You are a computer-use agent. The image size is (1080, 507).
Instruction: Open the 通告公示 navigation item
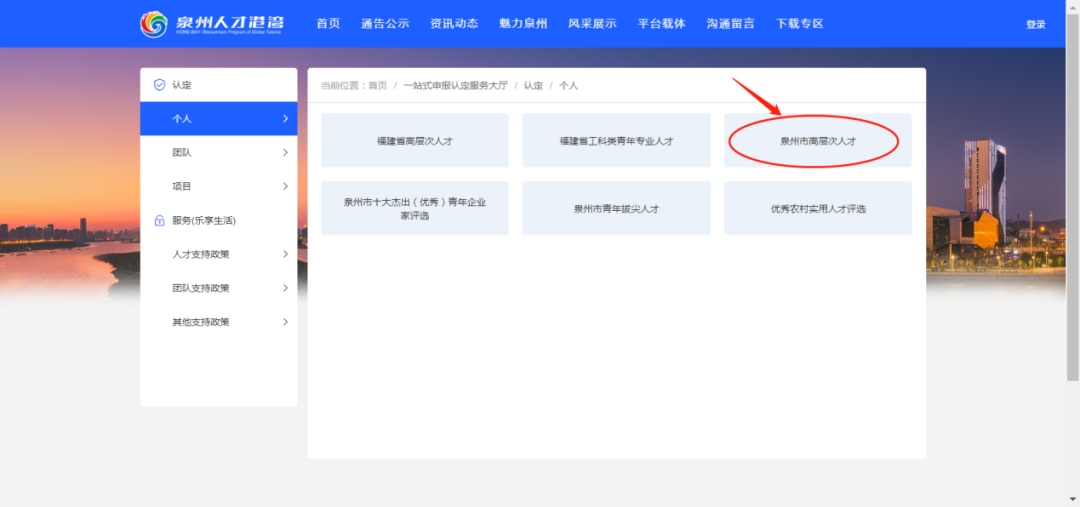[385, 24]
